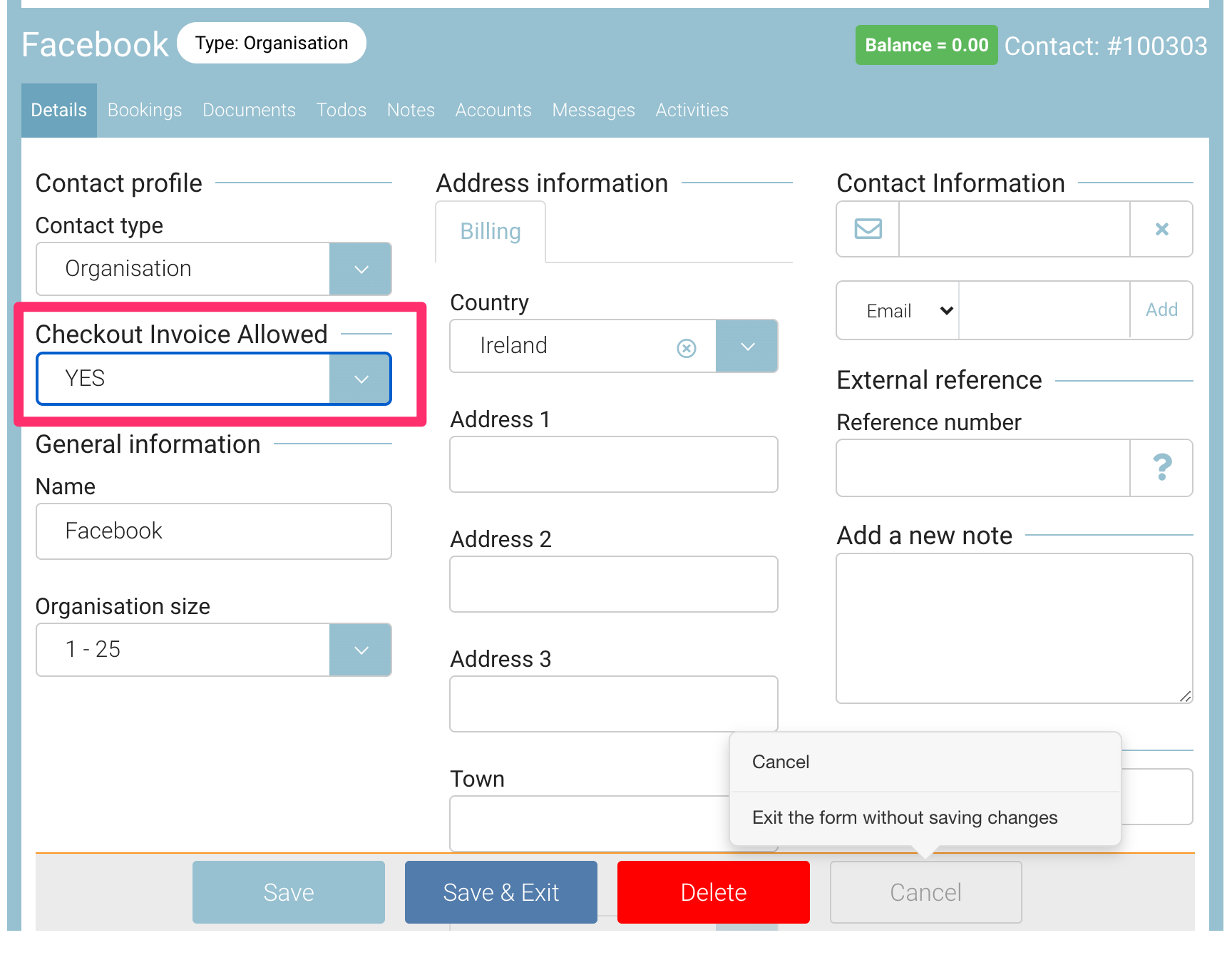Image resolution: width=1232 pixels, height=960 pixels.
Task: Select the Billing address tab
Action: click(491, 232)
